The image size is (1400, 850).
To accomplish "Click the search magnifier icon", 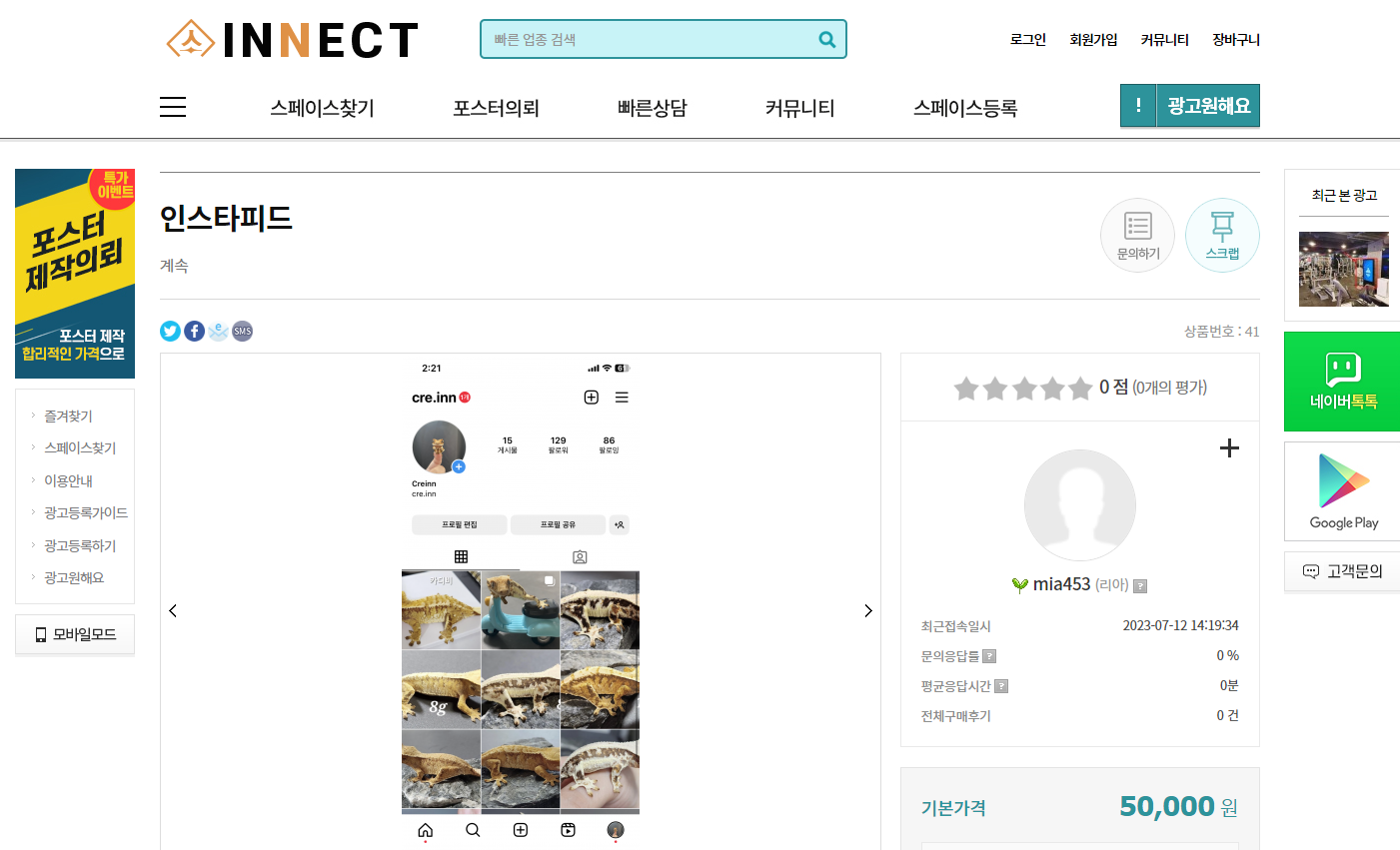I will [x=826, y=40].
